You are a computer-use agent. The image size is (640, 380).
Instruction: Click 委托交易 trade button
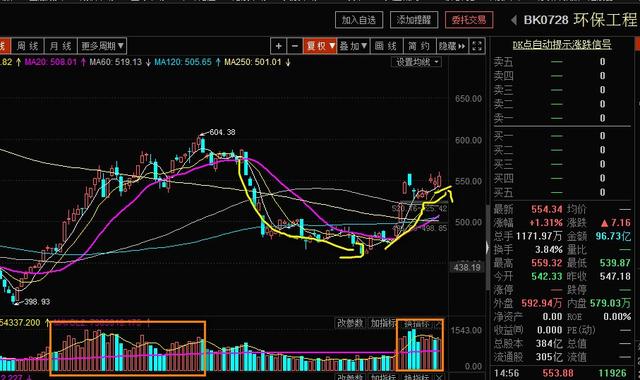tap(469, 20)
